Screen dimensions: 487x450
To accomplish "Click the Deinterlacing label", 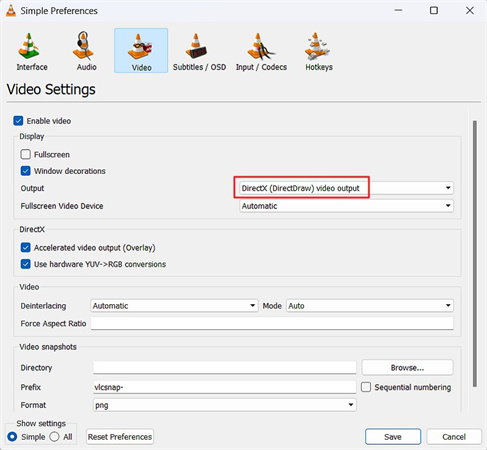I will [43, 306].
